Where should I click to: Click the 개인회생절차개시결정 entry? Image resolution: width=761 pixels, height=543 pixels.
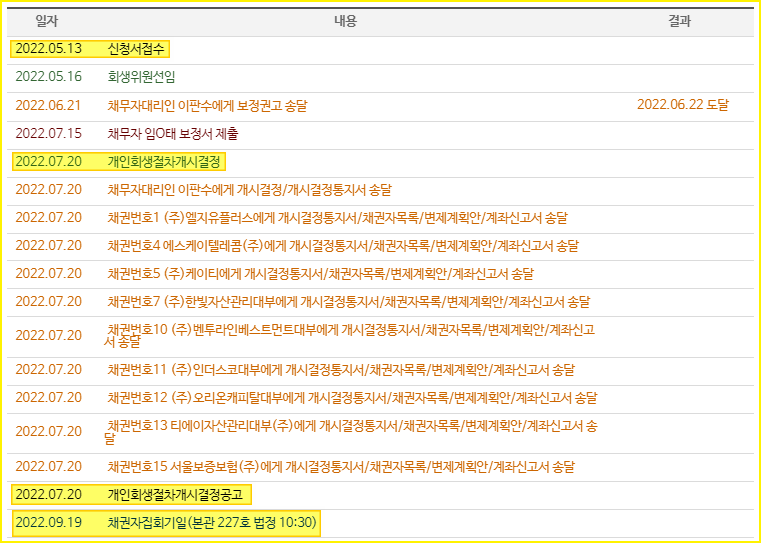point(164,161)
